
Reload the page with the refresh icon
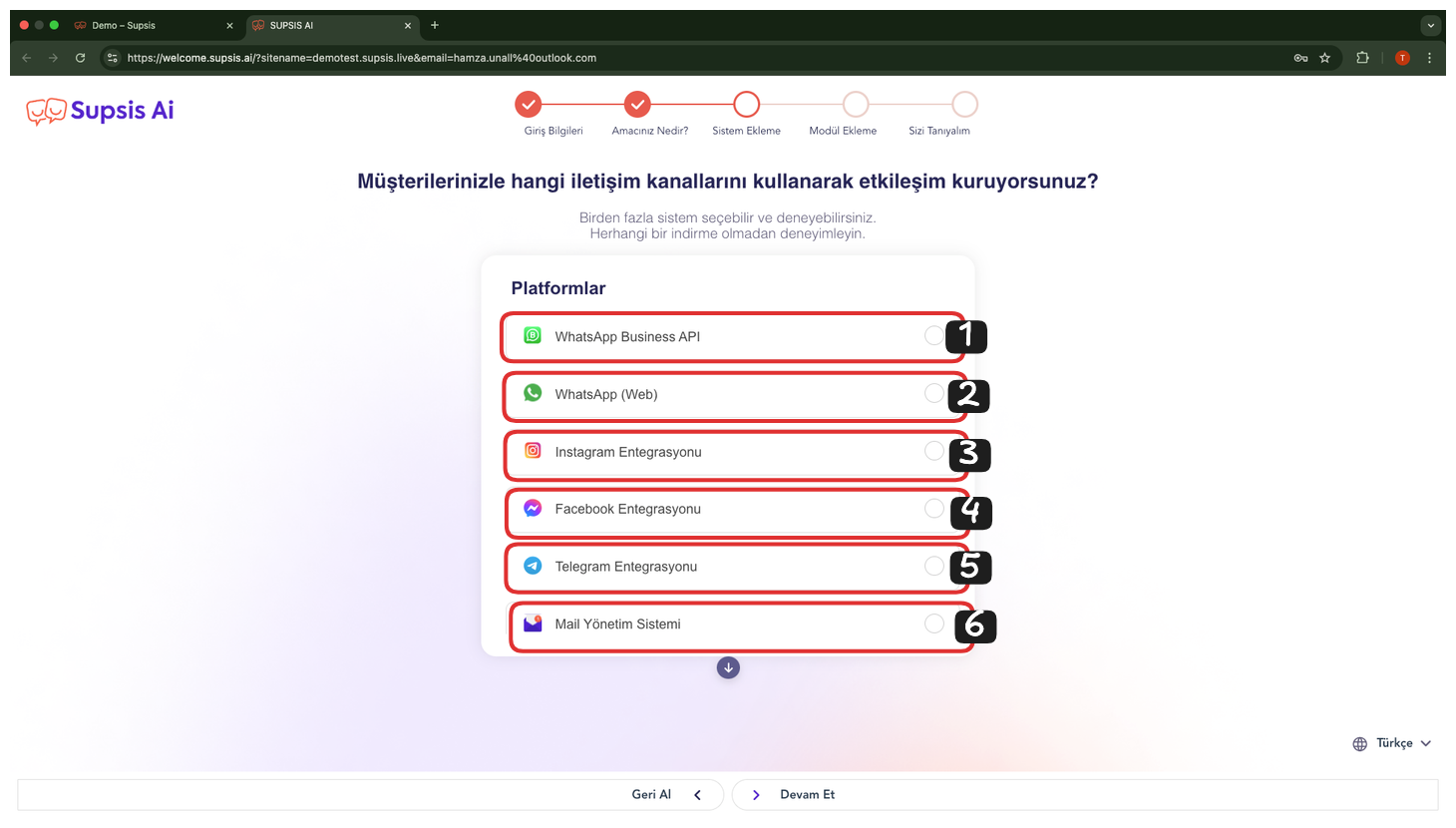[81, 58]
